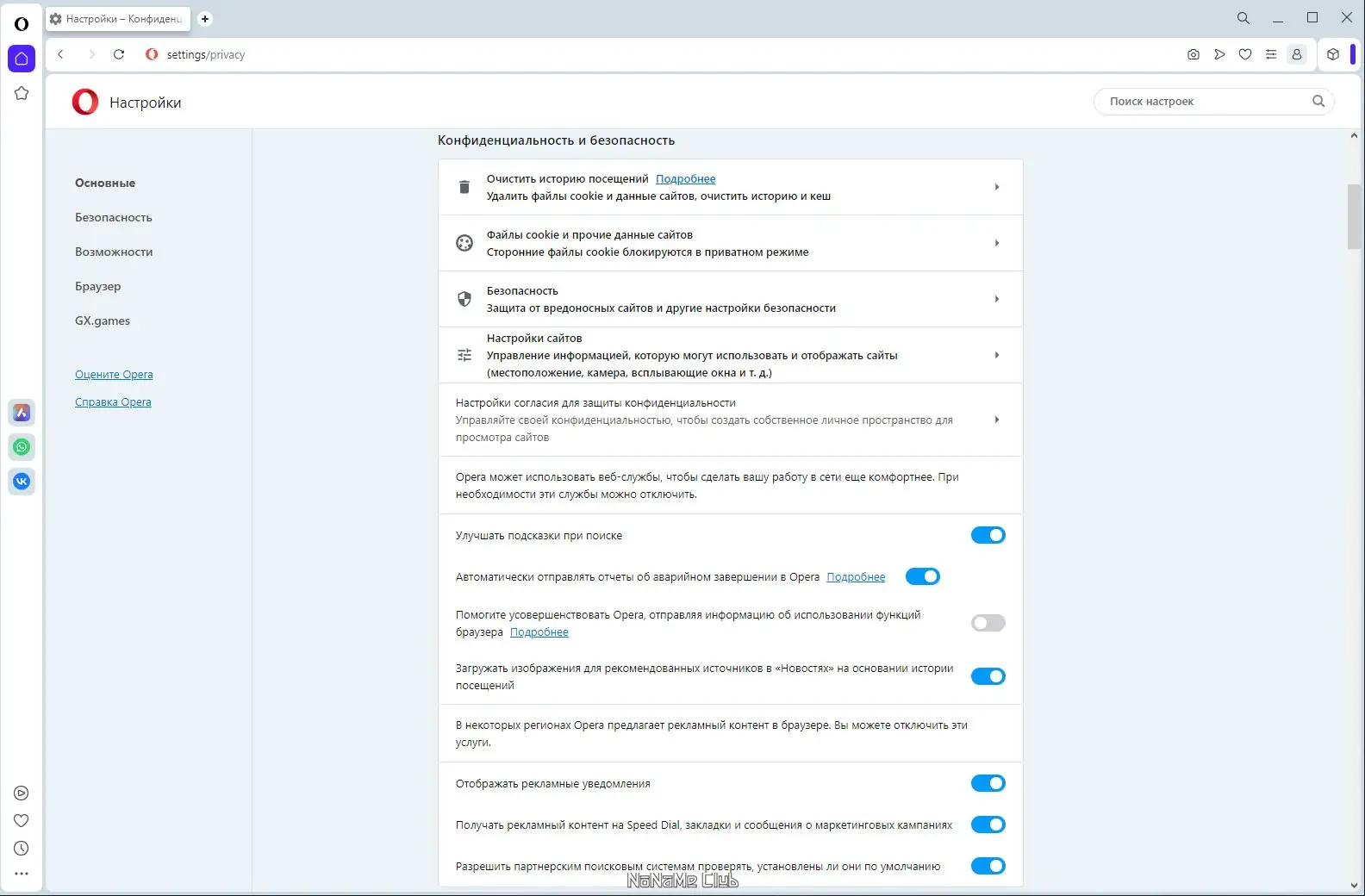Expand the Безопасность row arrow
The width and height of the screenshot is (1365, 896).
[997, 299]
